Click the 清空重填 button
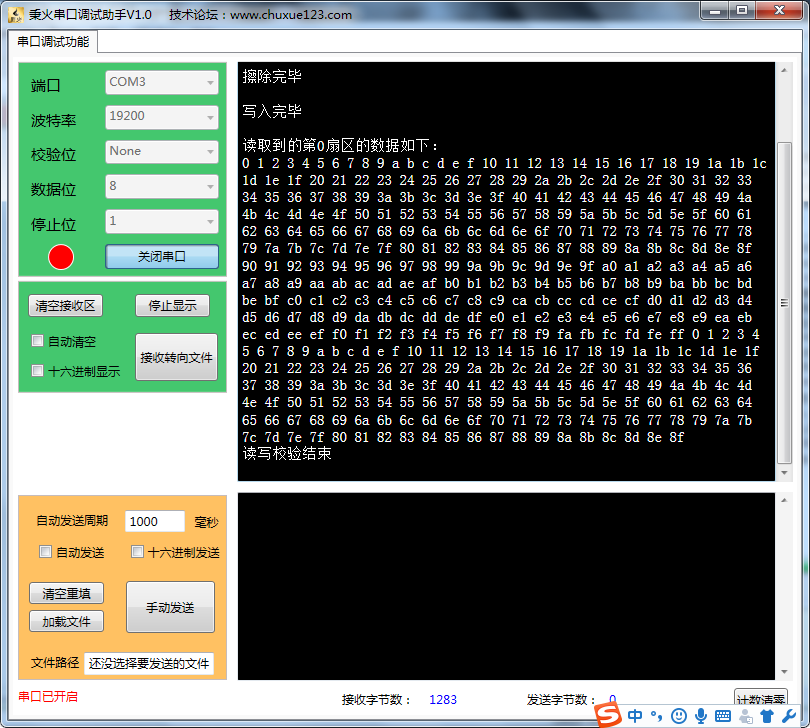The width and height of the screenshot is (810, 728). click(66, 593)
